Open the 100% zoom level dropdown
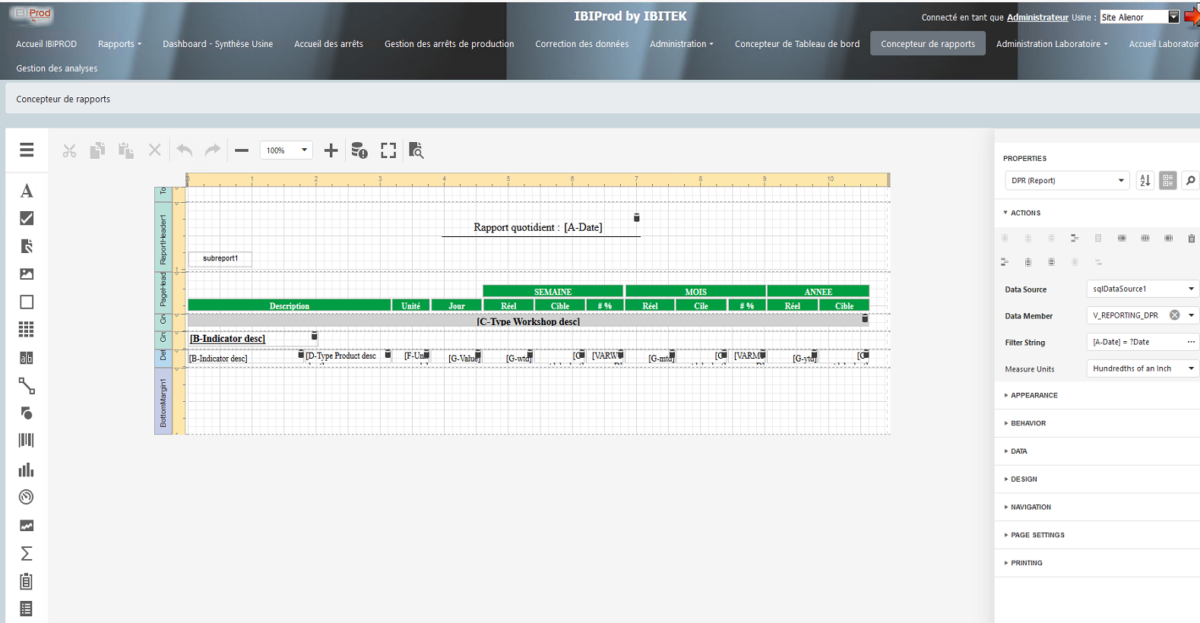The width and height of the screenshot is (1200, 623). click(287, 150)
